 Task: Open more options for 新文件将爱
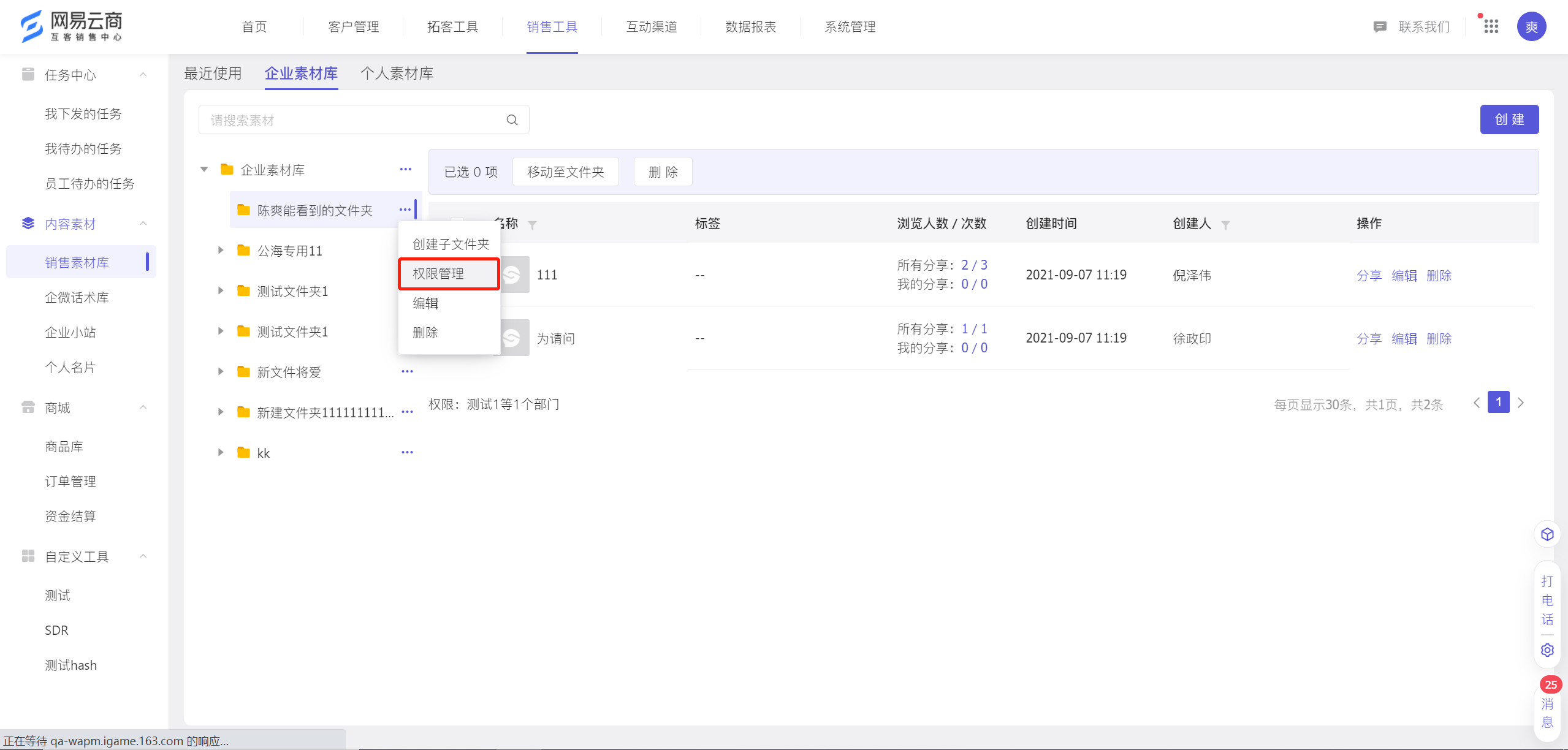coord(407,371)
